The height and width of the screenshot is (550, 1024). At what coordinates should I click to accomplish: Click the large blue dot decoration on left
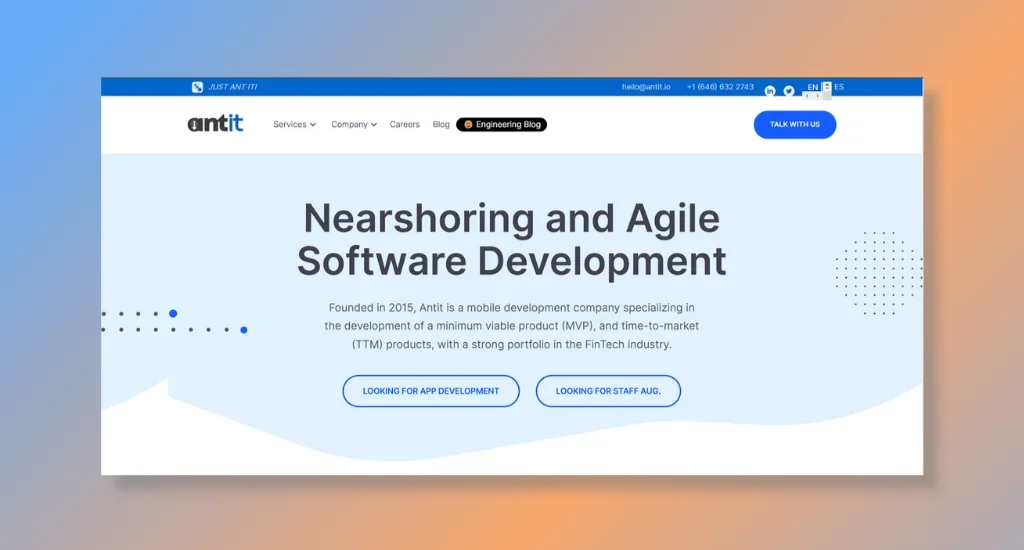(x=173, y=313)
